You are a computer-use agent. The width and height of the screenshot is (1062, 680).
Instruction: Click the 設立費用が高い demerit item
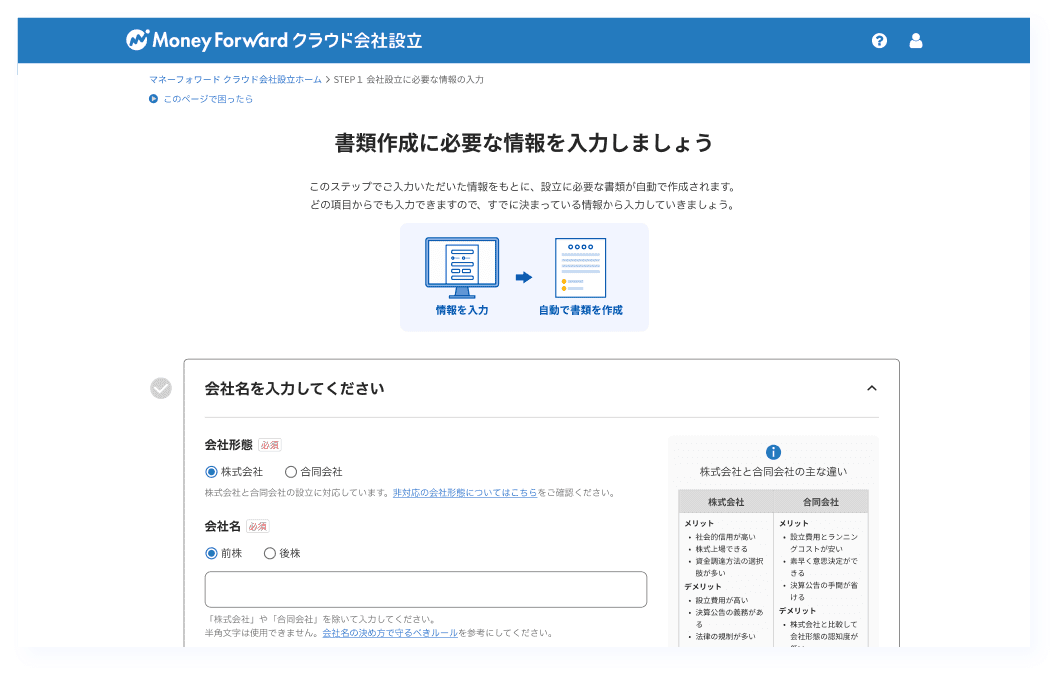point(721,601)
